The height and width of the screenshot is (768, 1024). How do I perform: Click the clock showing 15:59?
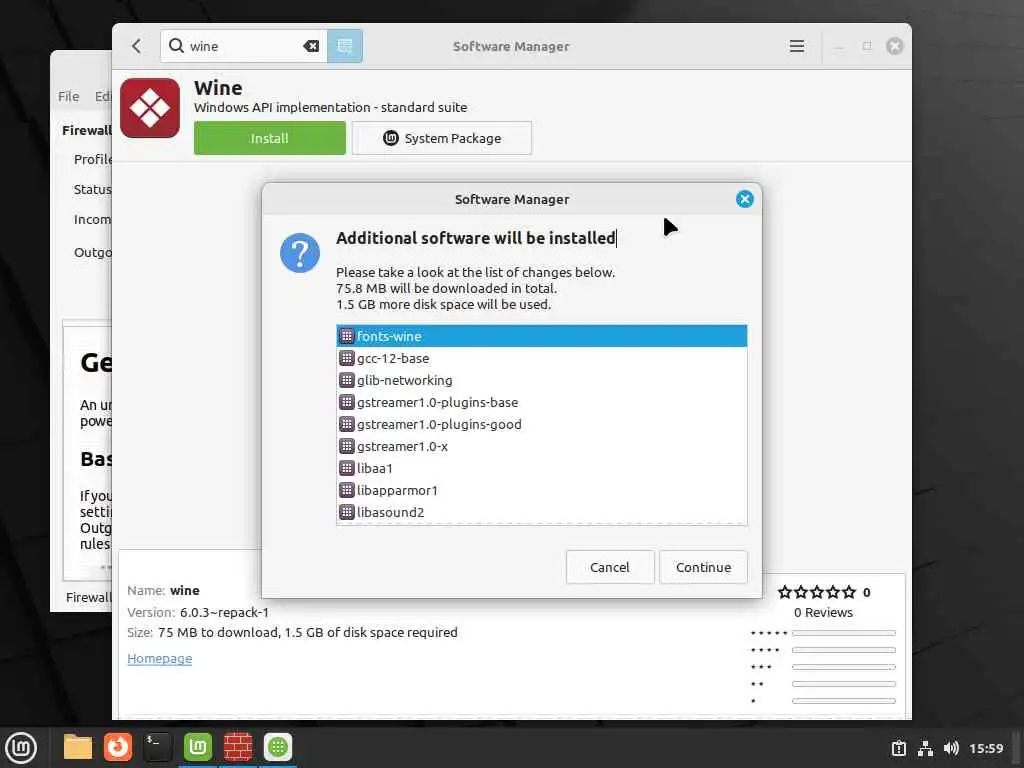click(x=986, y=748)
